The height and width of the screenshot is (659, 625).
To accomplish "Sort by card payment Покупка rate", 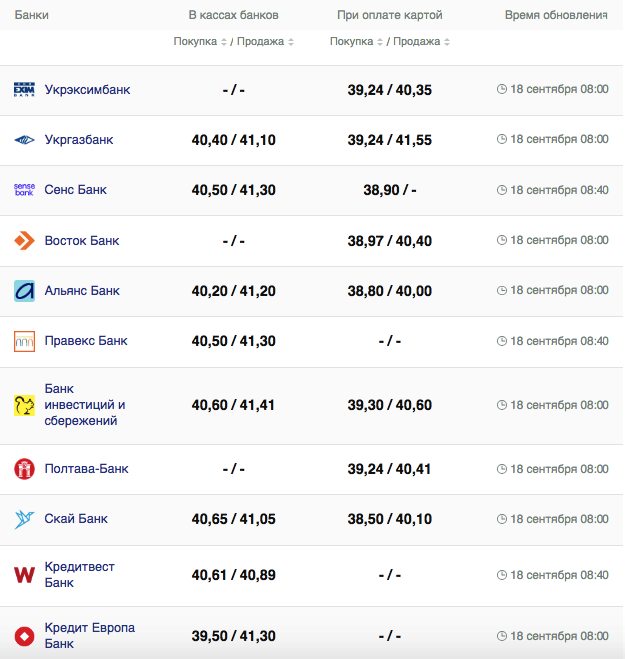I will pyautogui.click(x=357, y=42).
